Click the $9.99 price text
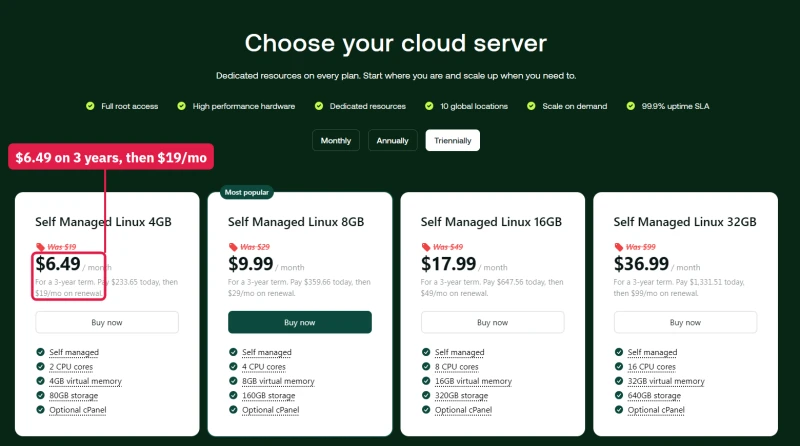Screen dimensions: 800x446 click(x=251, y=264)
